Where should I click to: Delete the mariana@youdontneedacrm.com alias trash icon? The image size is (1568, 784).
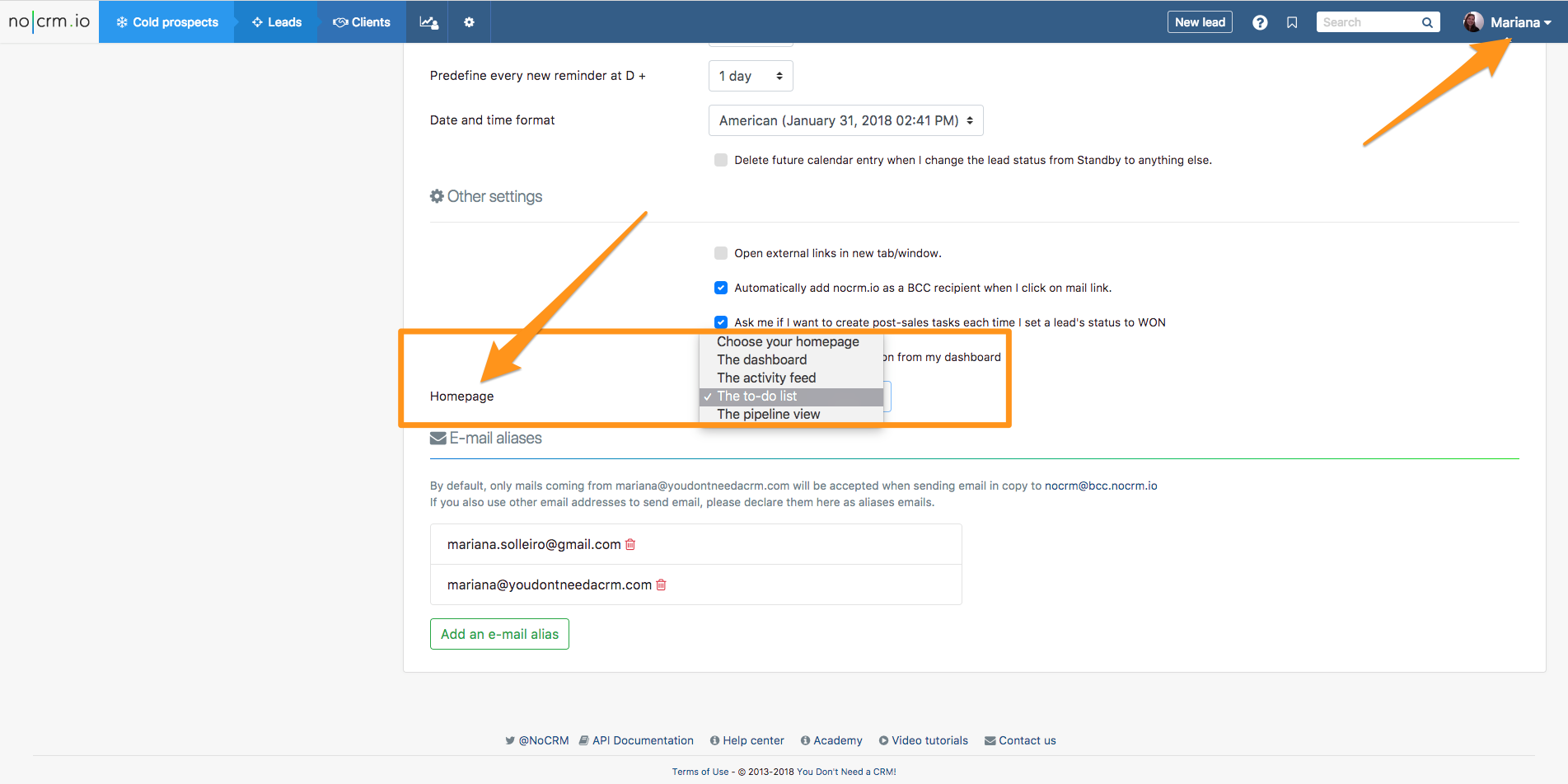[x=661, y=584]
